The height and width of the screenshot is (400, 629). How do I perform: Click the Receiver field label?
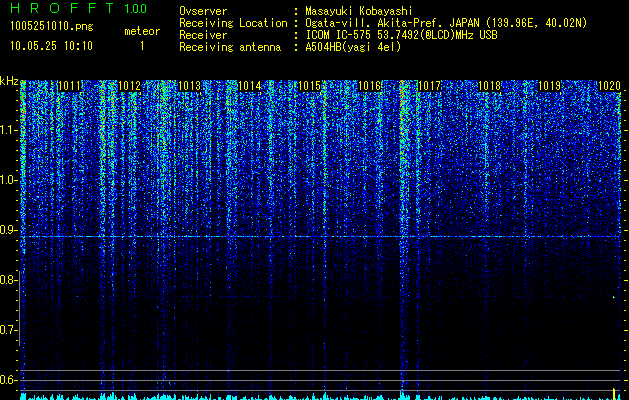click(x=203, y=35)
